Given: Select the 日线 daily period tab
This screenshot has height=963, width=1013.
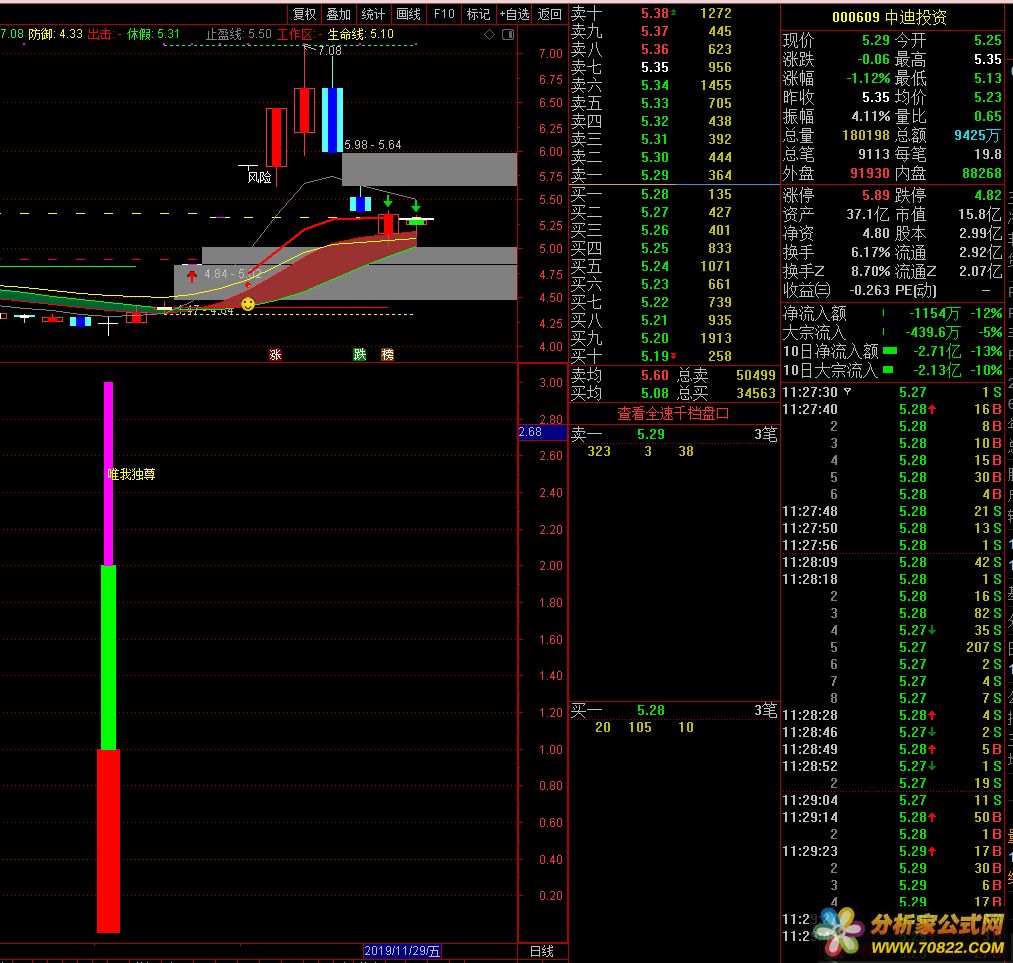Looking at the screenshot, I should point(542,951).
